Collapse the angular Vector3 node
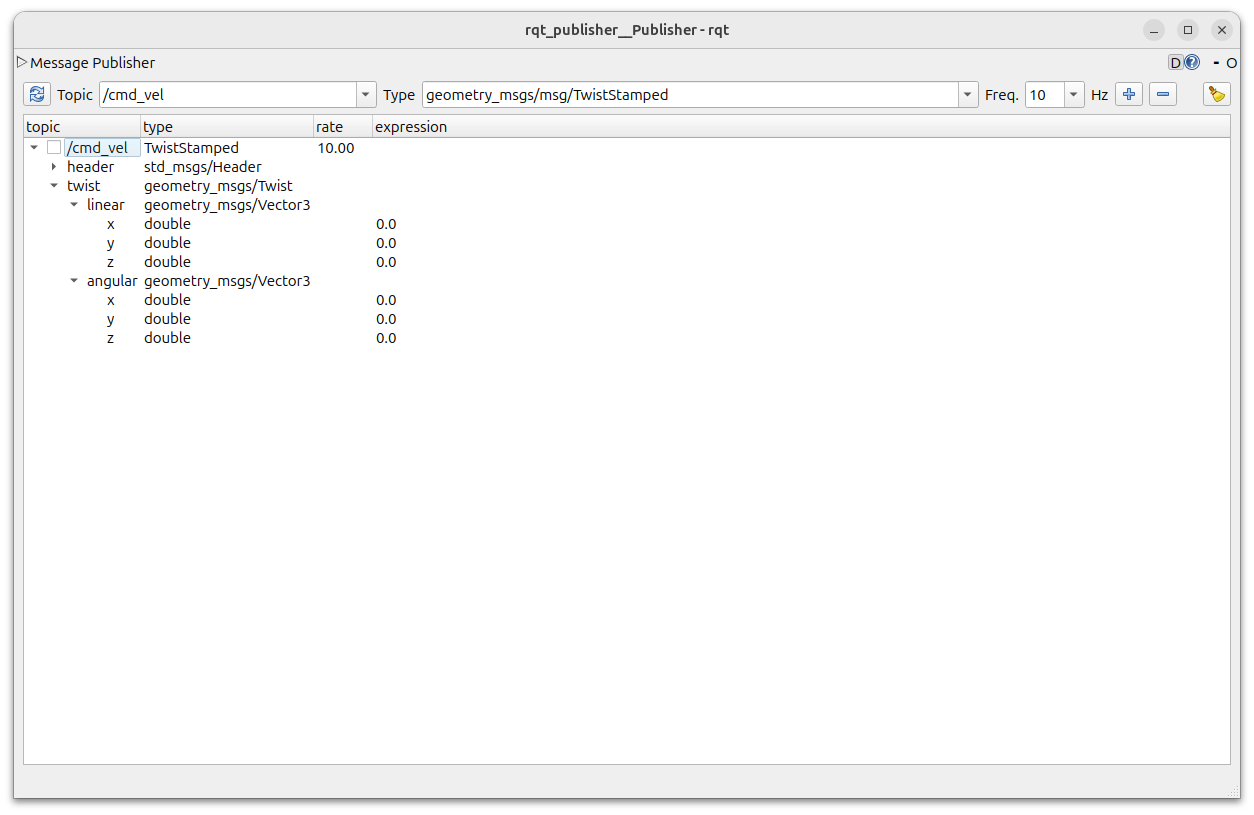This screenshot has height=815, width=1254. [x=74, y=281]
